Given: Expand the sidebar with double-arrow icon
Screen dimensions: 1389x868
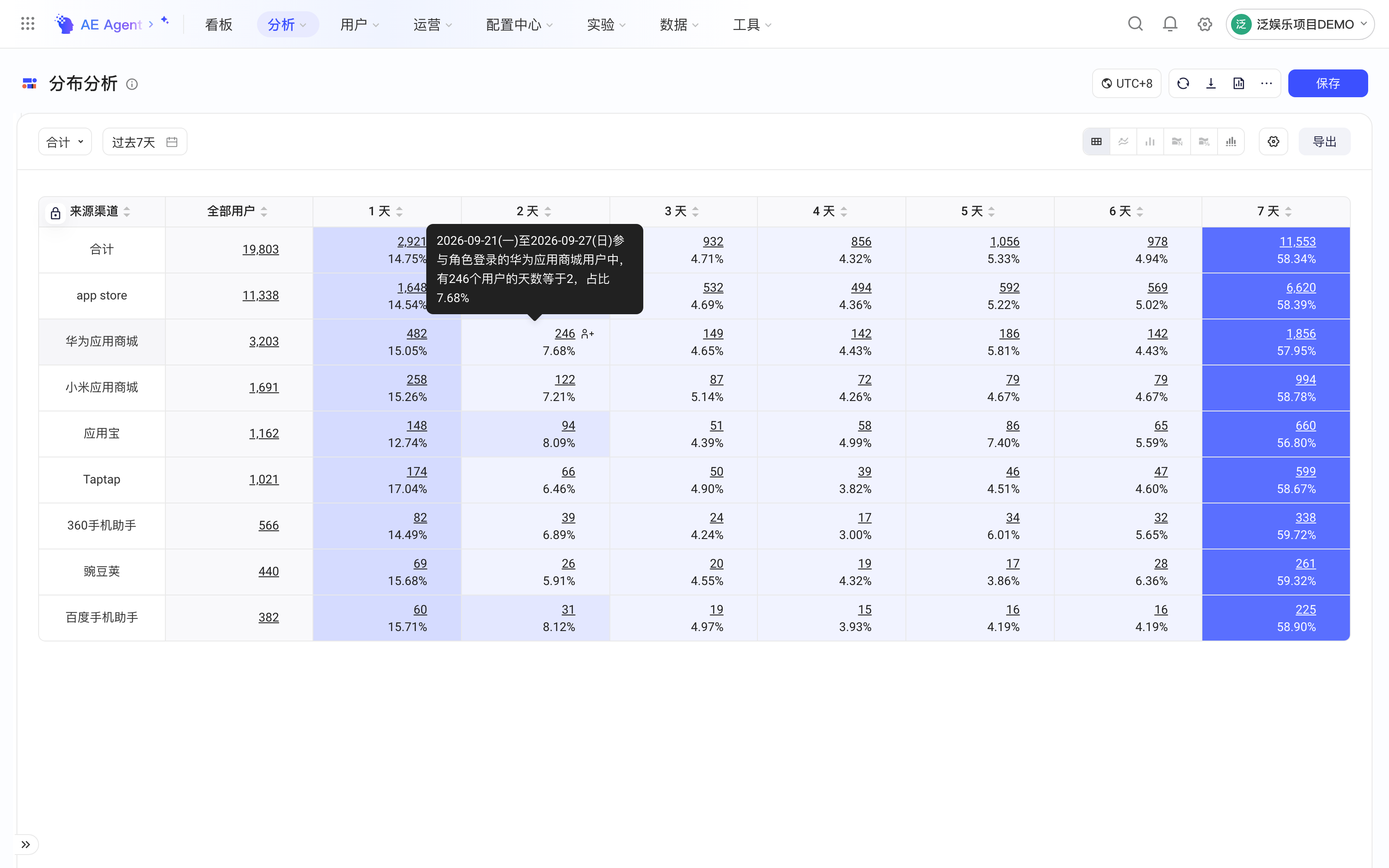Looking at the screenshot, I should click(x=26, y=845).
